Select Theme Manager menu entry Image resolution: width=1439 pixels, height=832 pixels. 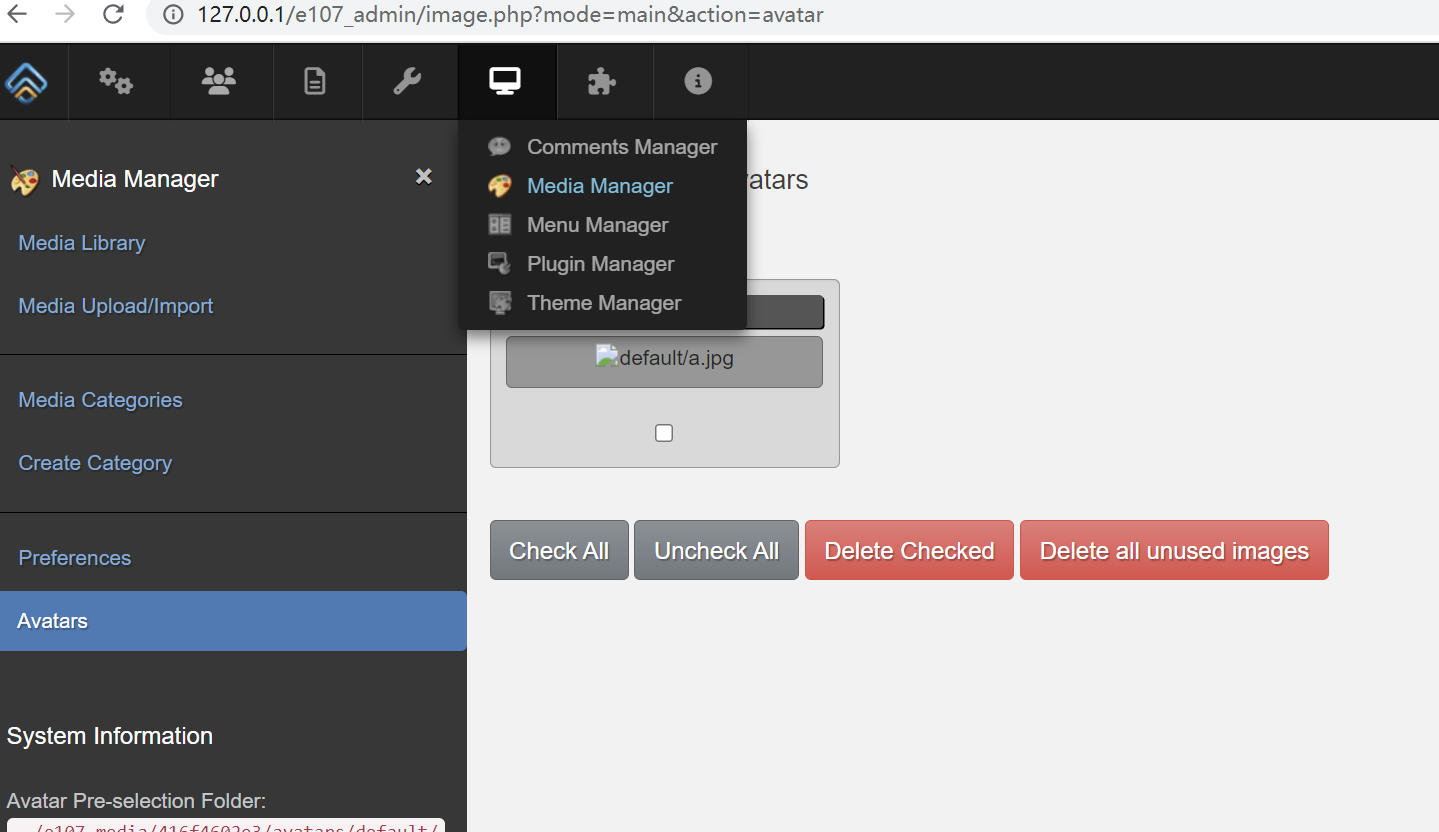point(604,303)
